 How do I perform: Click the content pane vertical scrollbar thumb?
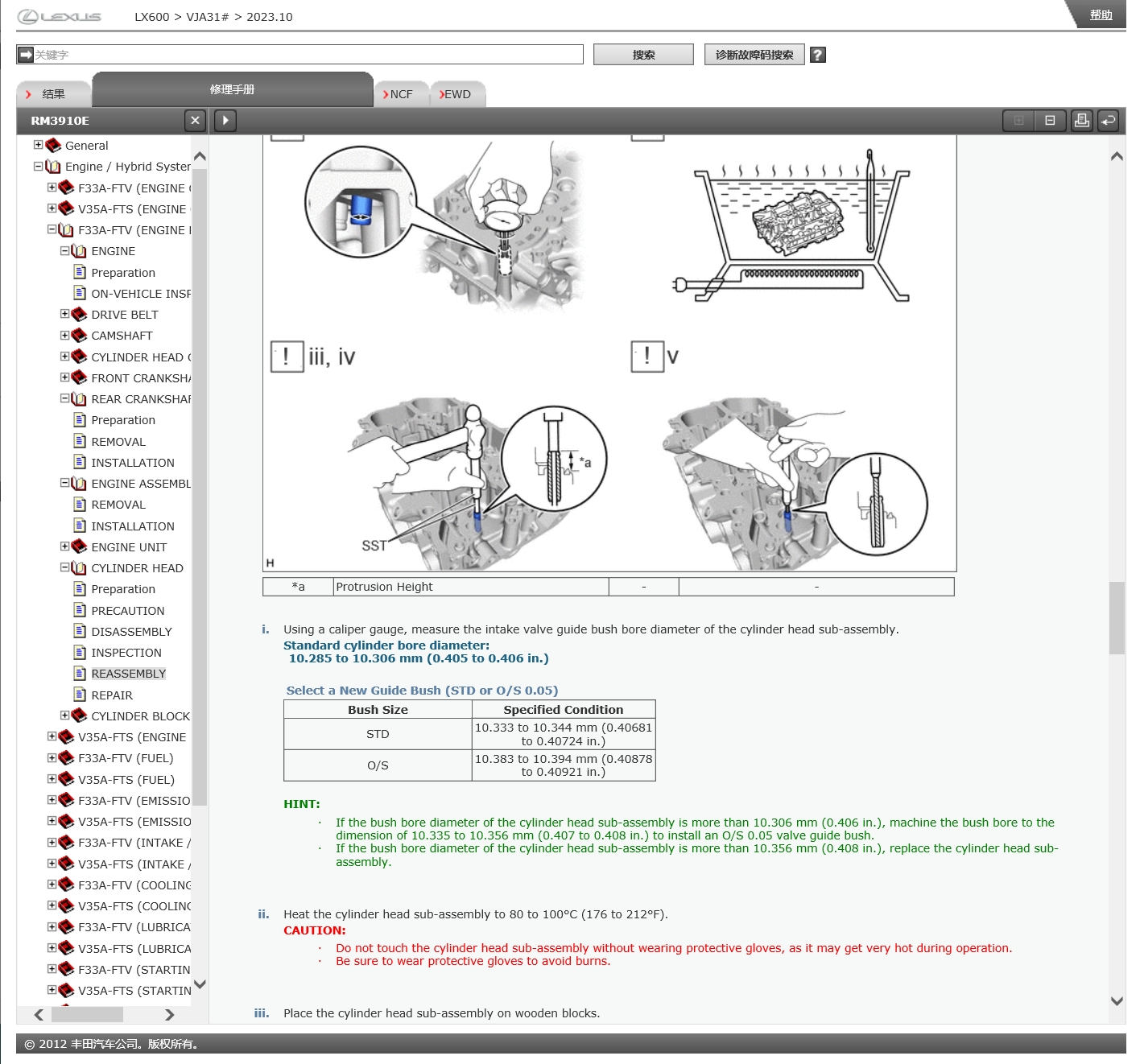(x=1116, y=618)
